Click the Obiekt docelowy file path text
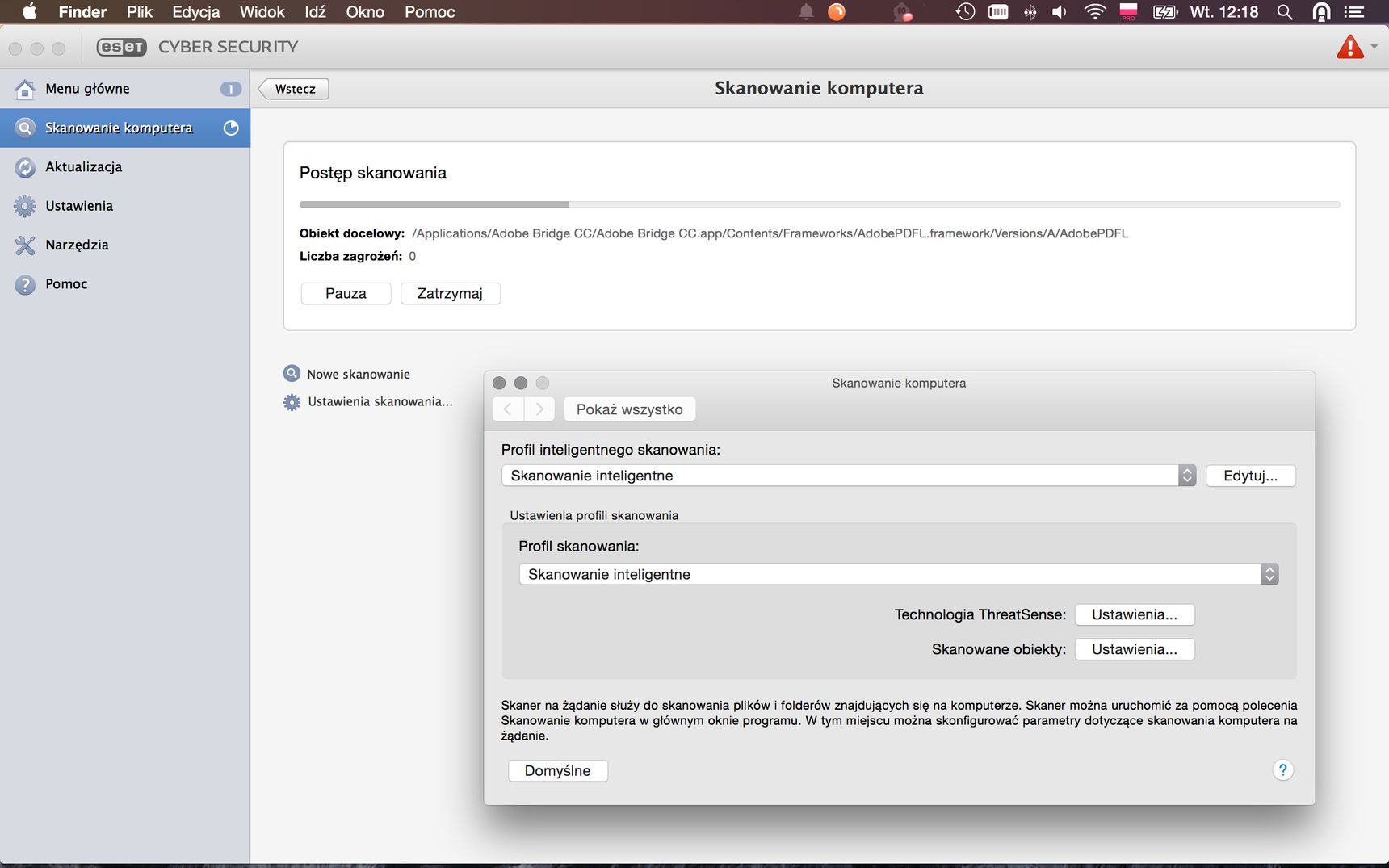Image resolution: width=1389 pixels, height=868 pixels. click(770, 233)
